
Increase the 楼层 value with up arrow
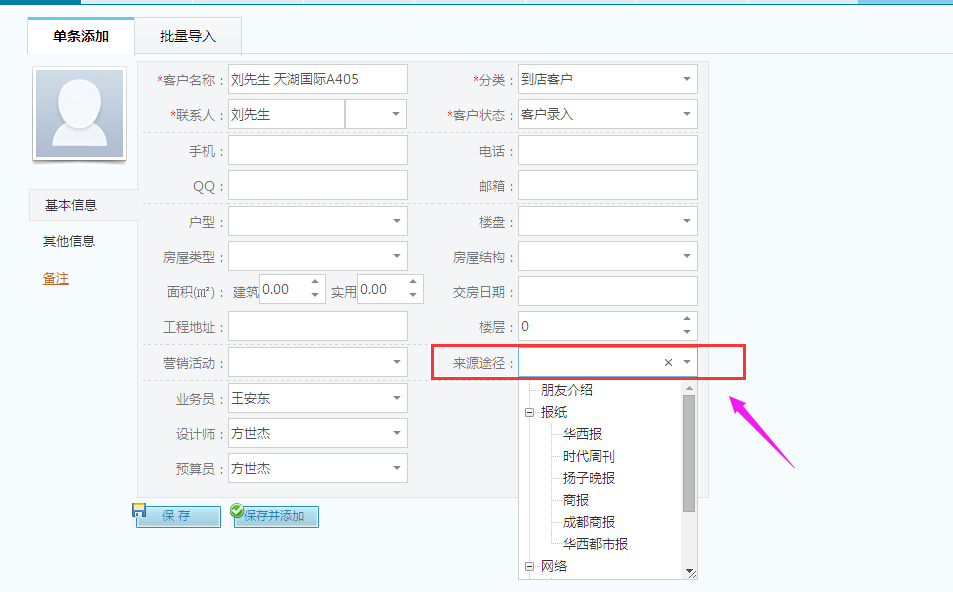pos(686,320)
